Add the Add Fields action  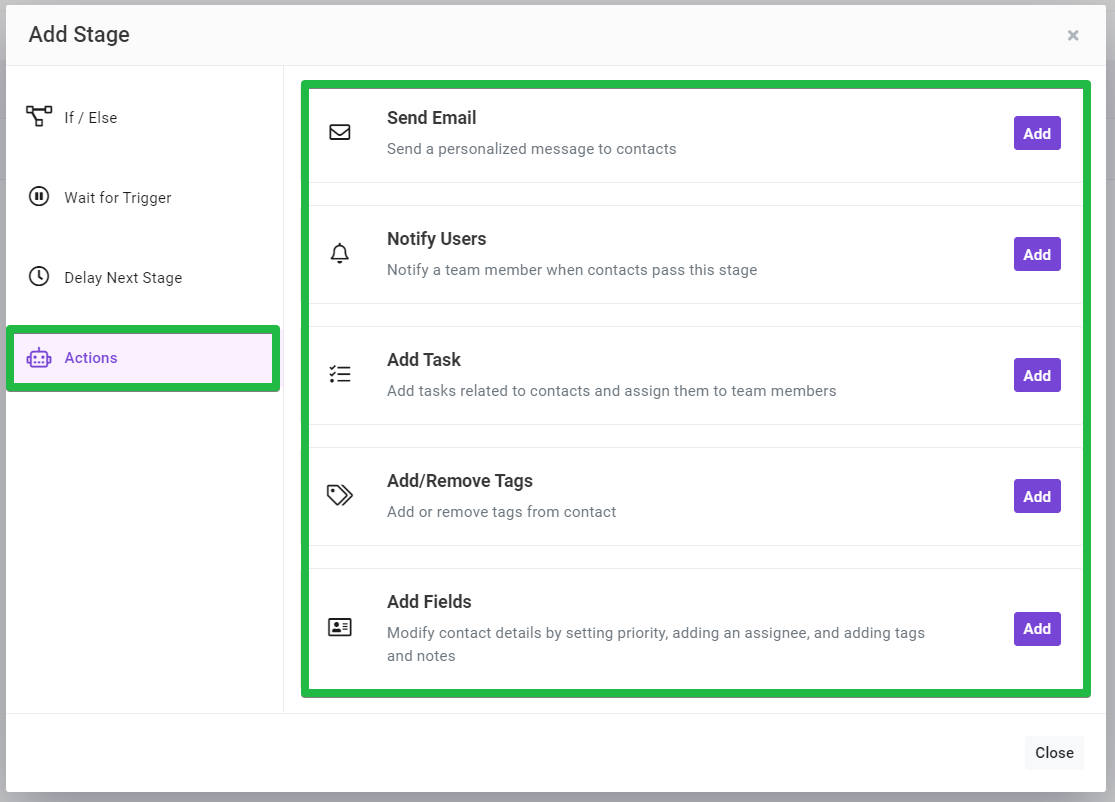click(x=1037, y=629)
